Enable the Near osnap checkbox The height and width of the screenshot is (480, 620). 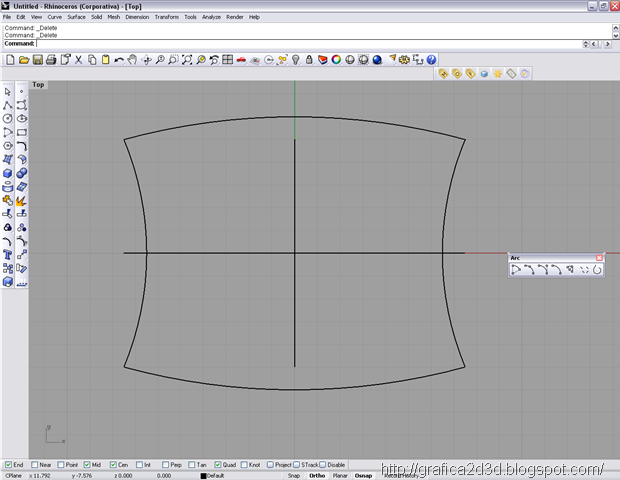point(34,465)
